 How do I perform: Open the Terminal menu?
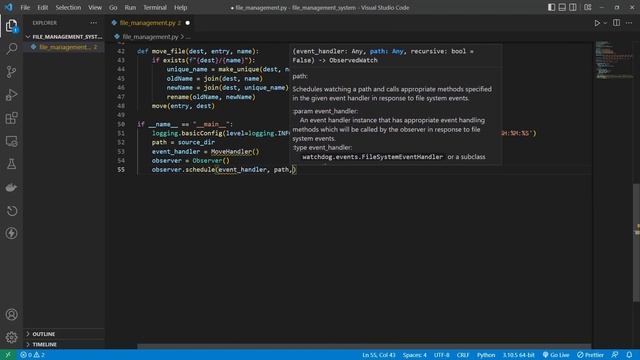[155, 7]
